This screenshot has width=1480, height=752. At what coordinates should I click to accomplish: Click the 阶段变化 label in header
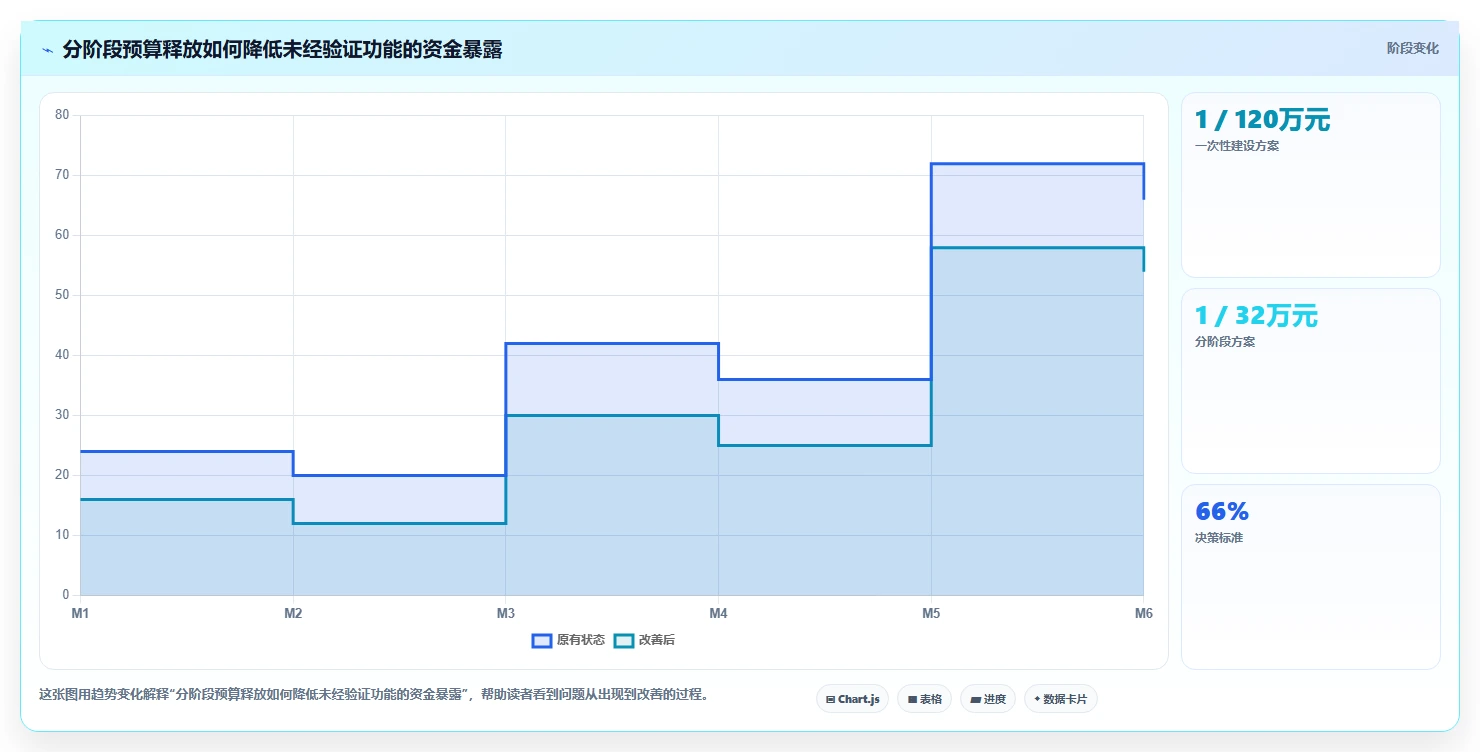tap(1412, 48)
